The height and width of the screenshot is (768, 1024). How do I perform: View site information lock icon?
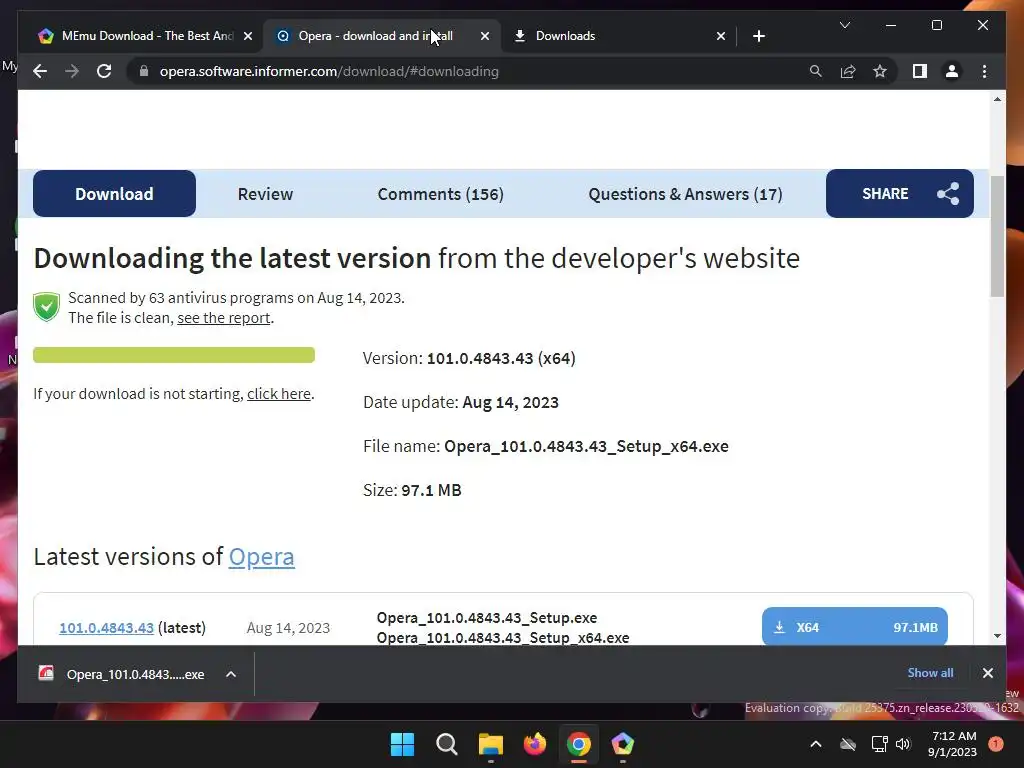pyautogui.click(x=144, y=71)
